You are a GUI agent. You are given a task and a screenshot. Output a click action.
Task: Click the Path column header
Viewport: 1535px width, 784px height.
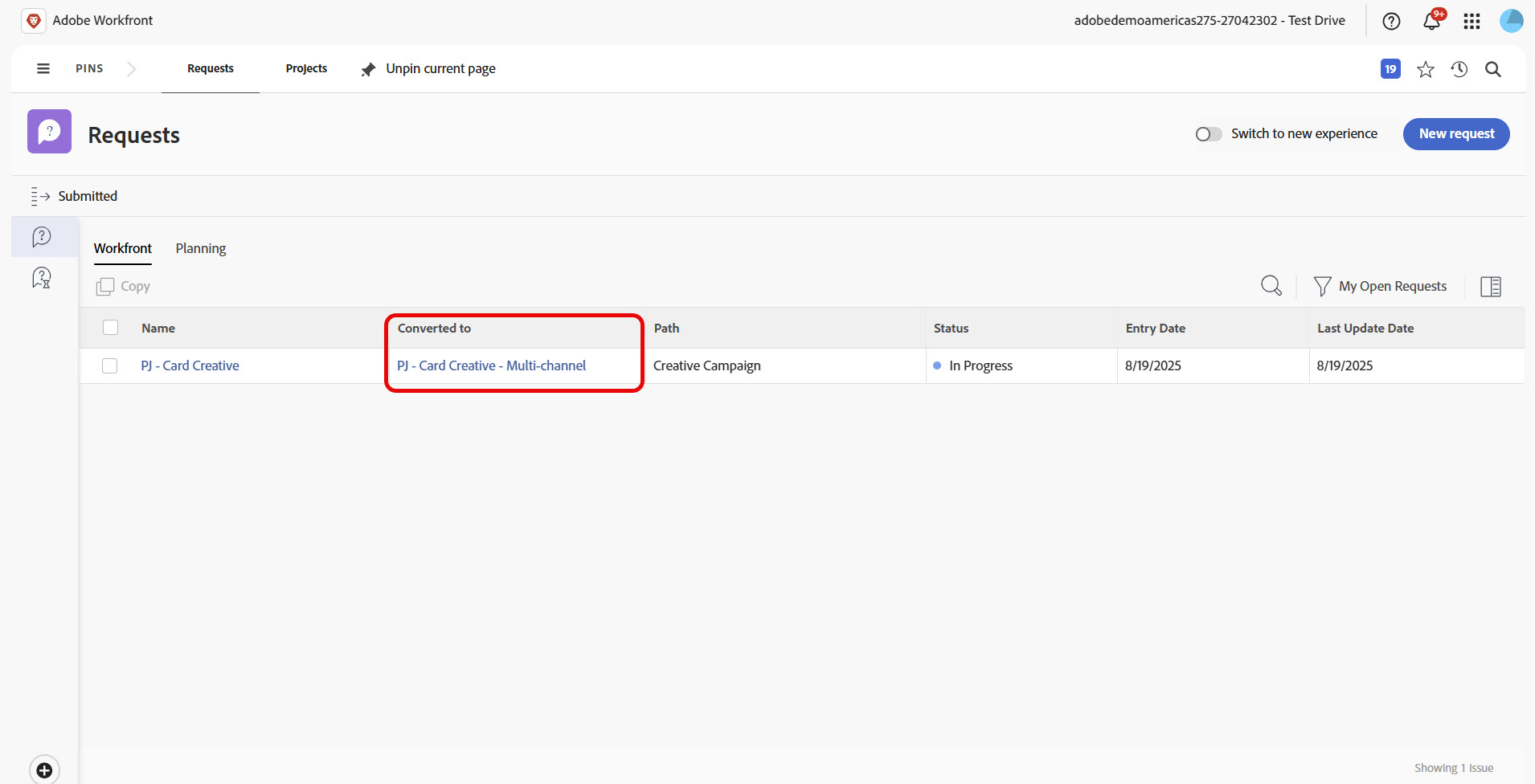[666, 329]
